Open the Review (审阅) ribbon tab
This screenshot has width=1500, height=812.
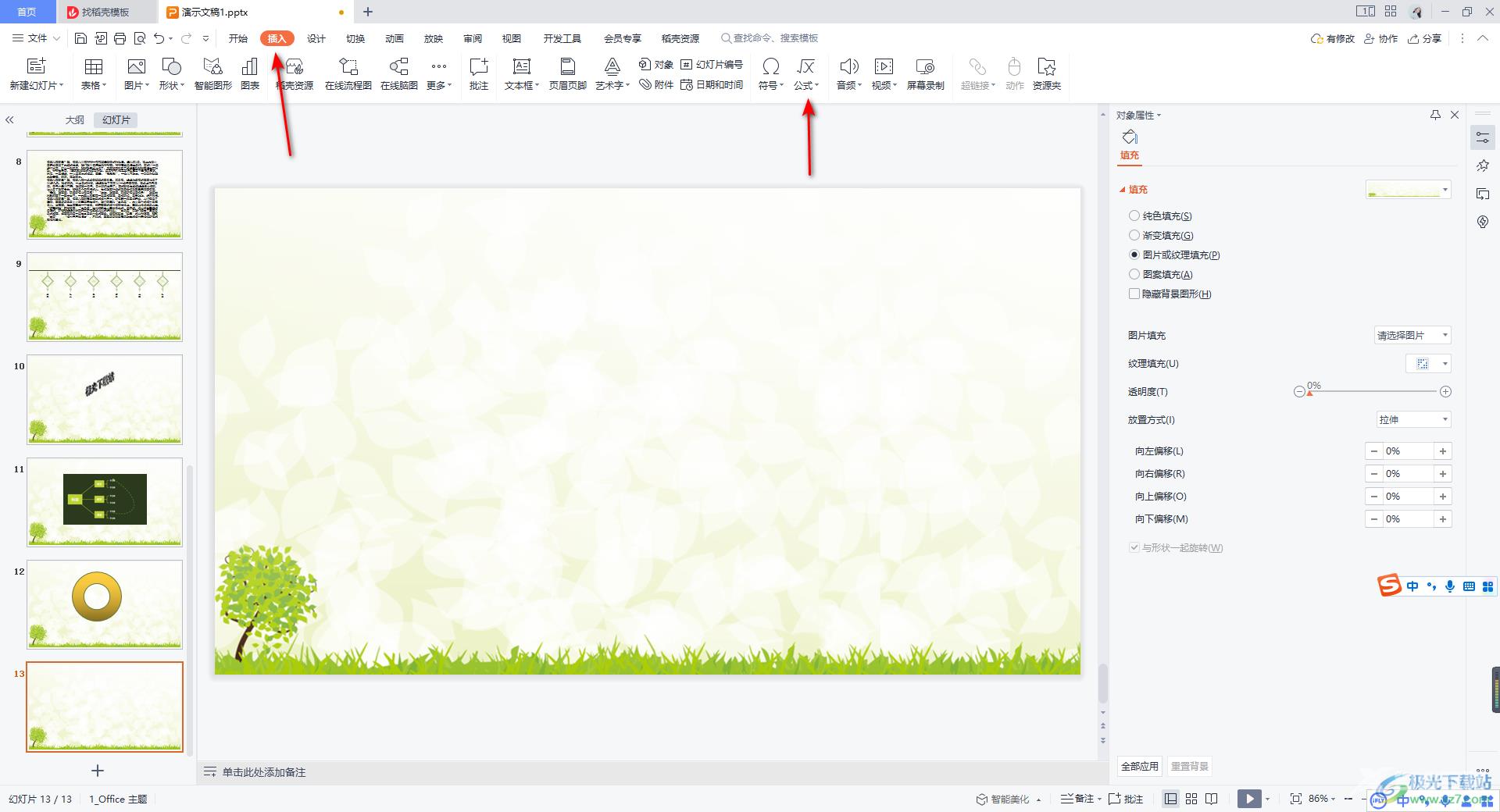[x=473, y=38]
